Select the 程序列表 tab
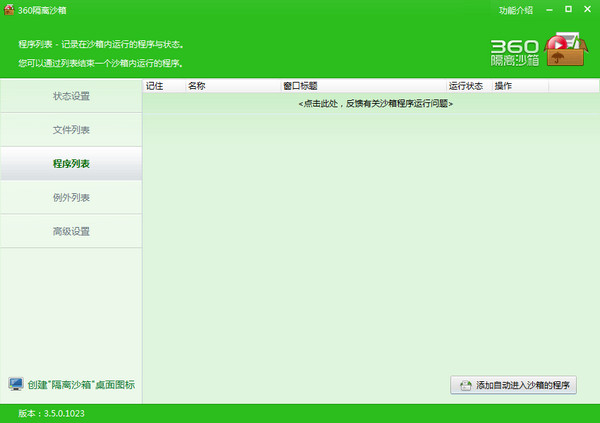 coord(71,163)
